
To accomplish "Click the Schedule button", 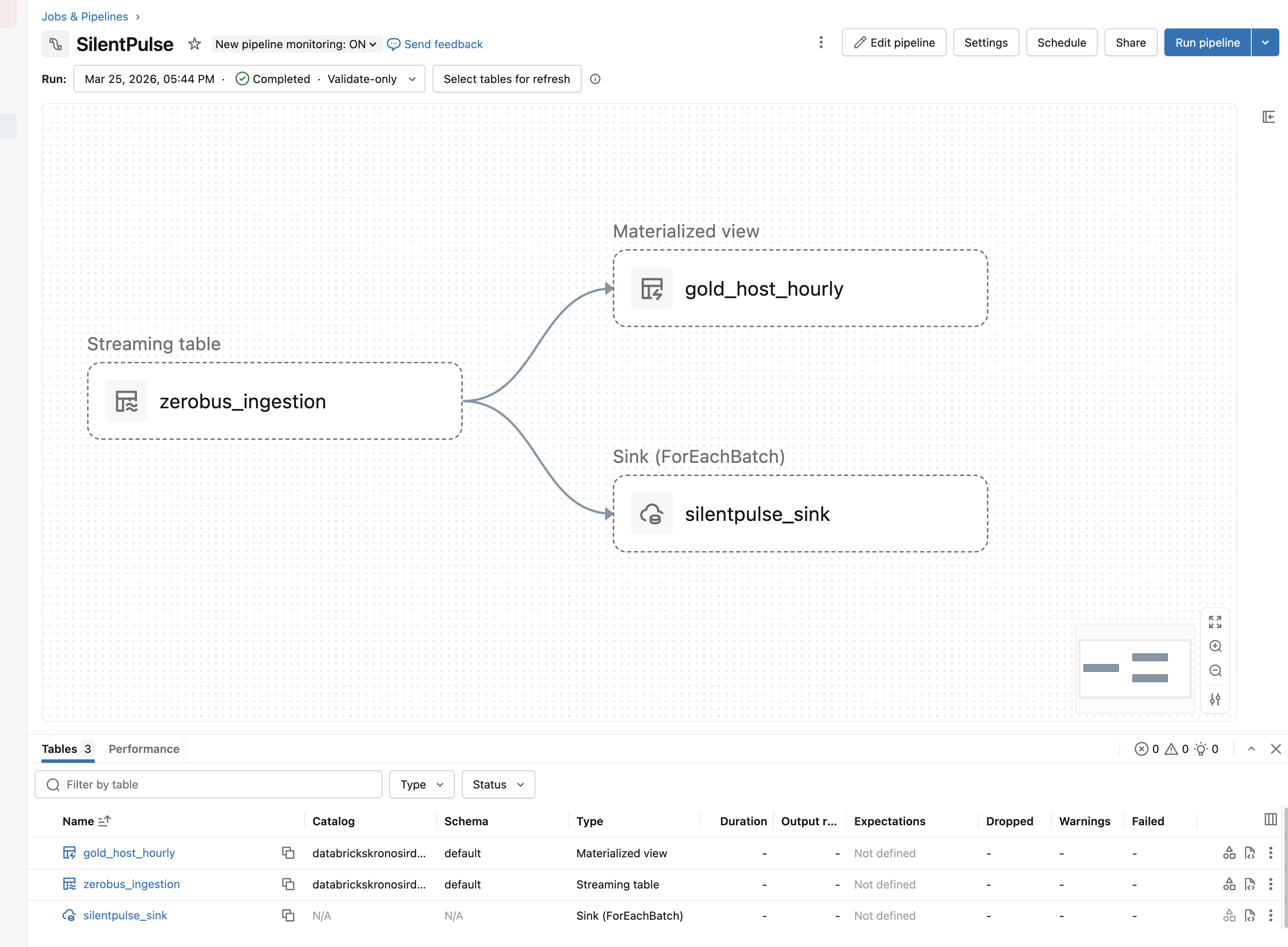I will pyautogui.click(x=1061, y=42).
